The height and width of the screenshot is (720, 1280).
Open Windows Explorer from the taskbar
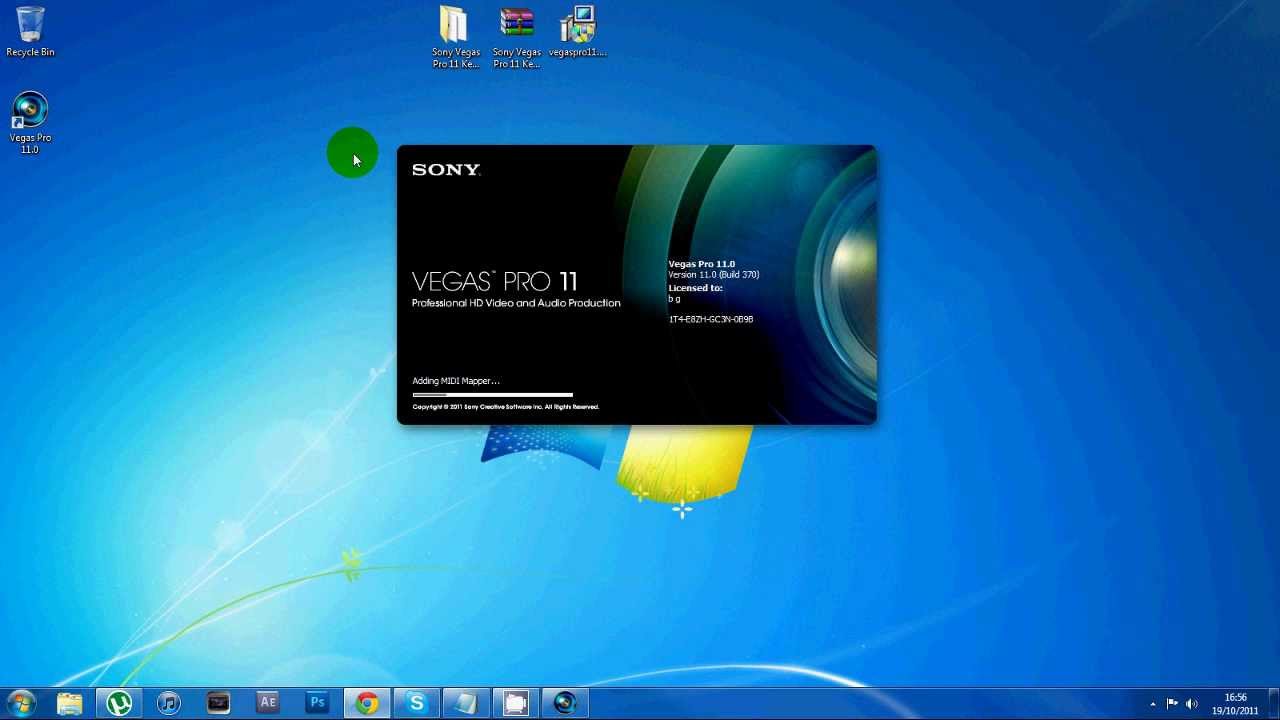70,703
